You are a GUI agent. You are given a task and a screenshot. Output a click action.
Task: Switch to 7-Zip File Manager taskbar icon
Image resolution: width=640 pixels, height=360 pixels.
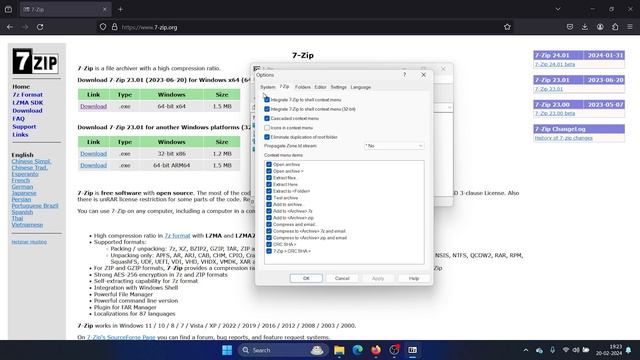click(413, 350)
